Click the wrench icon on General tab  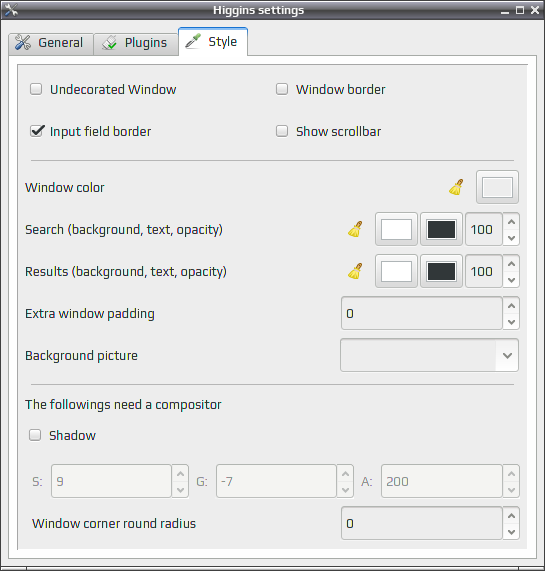click(x=23, y=43)
